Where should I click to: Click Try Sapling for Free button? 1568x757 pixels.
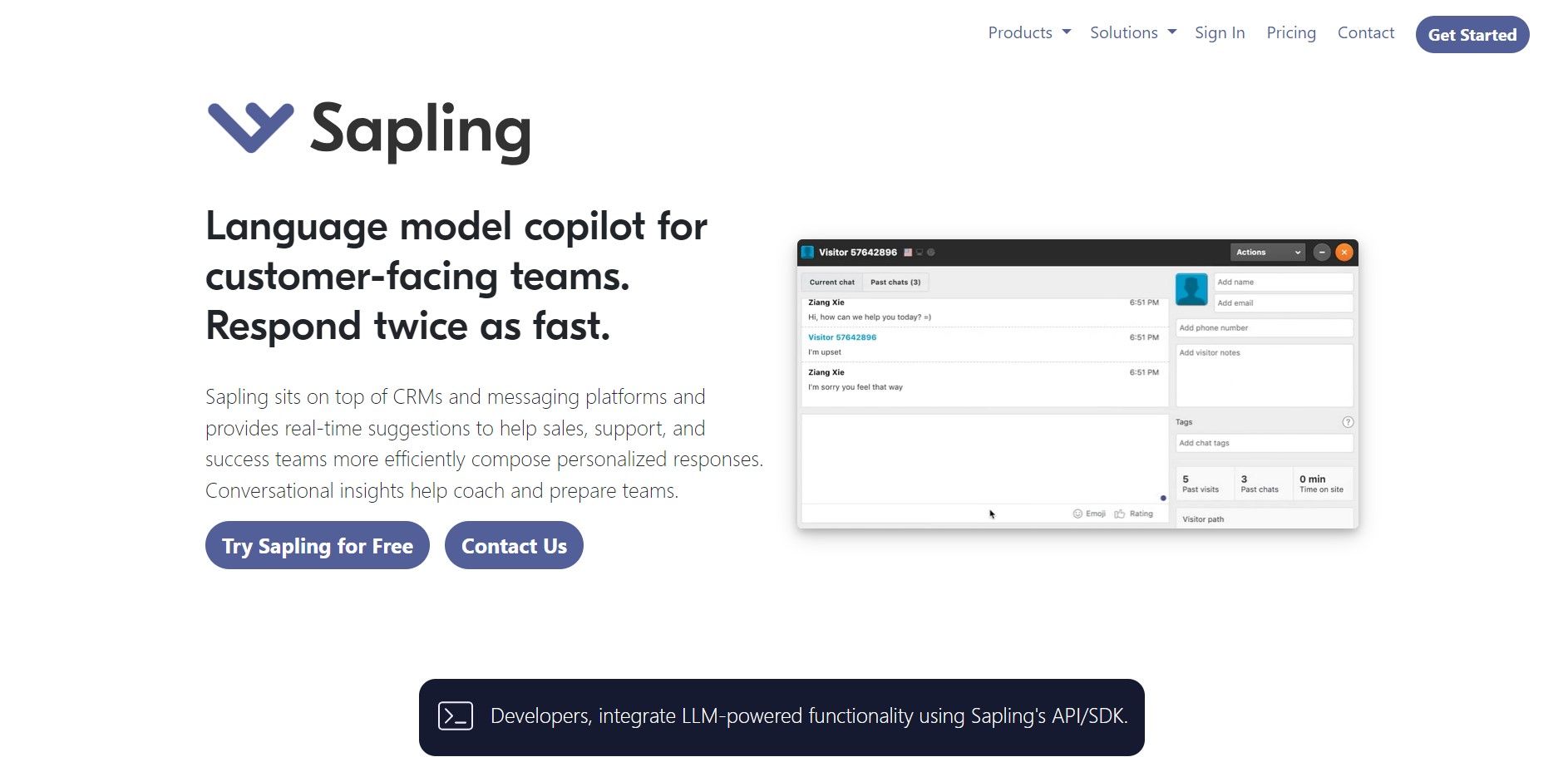tap(318, 546)
